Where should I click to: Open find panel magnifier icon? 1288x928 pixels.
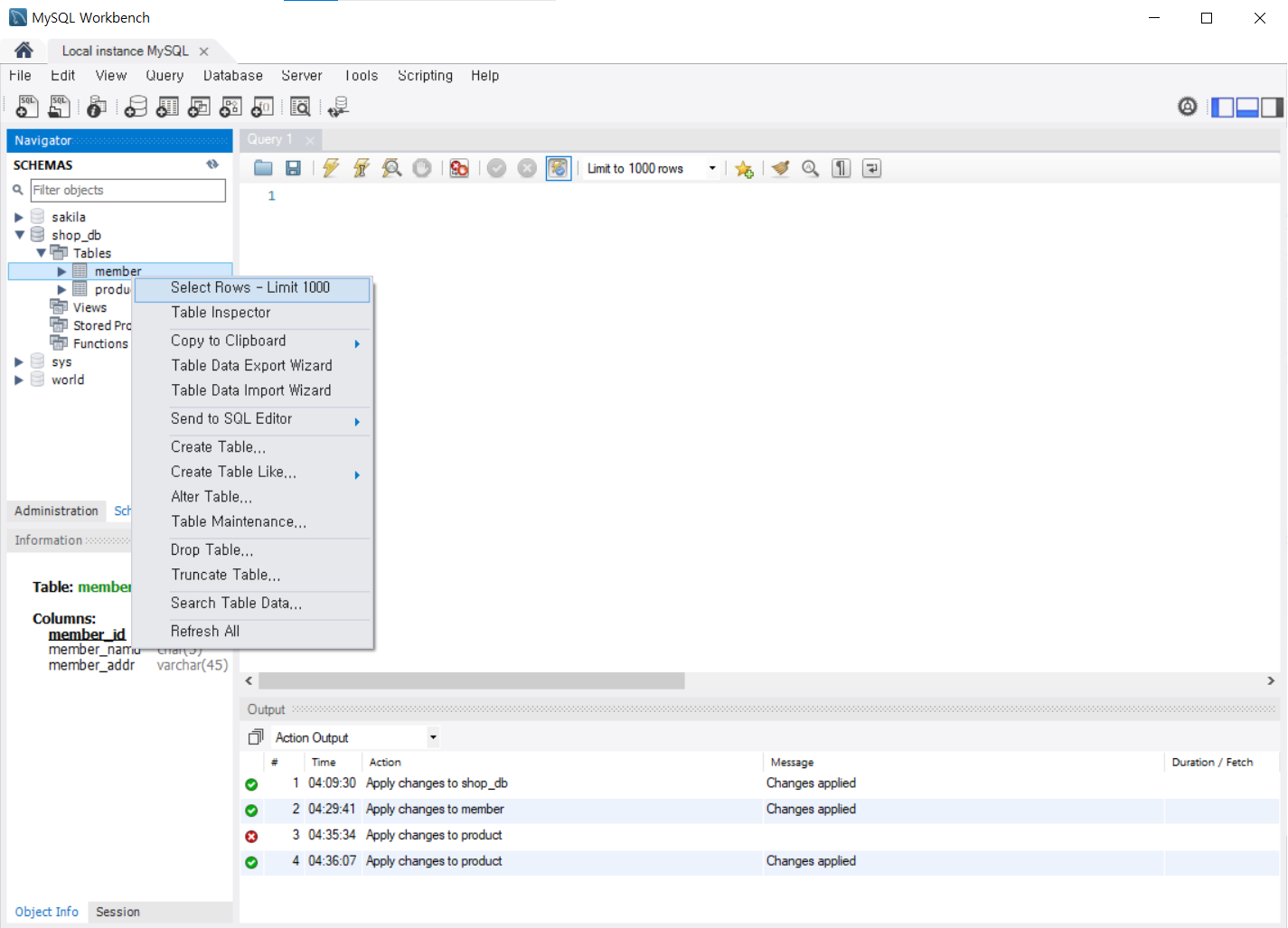point(811,168)
